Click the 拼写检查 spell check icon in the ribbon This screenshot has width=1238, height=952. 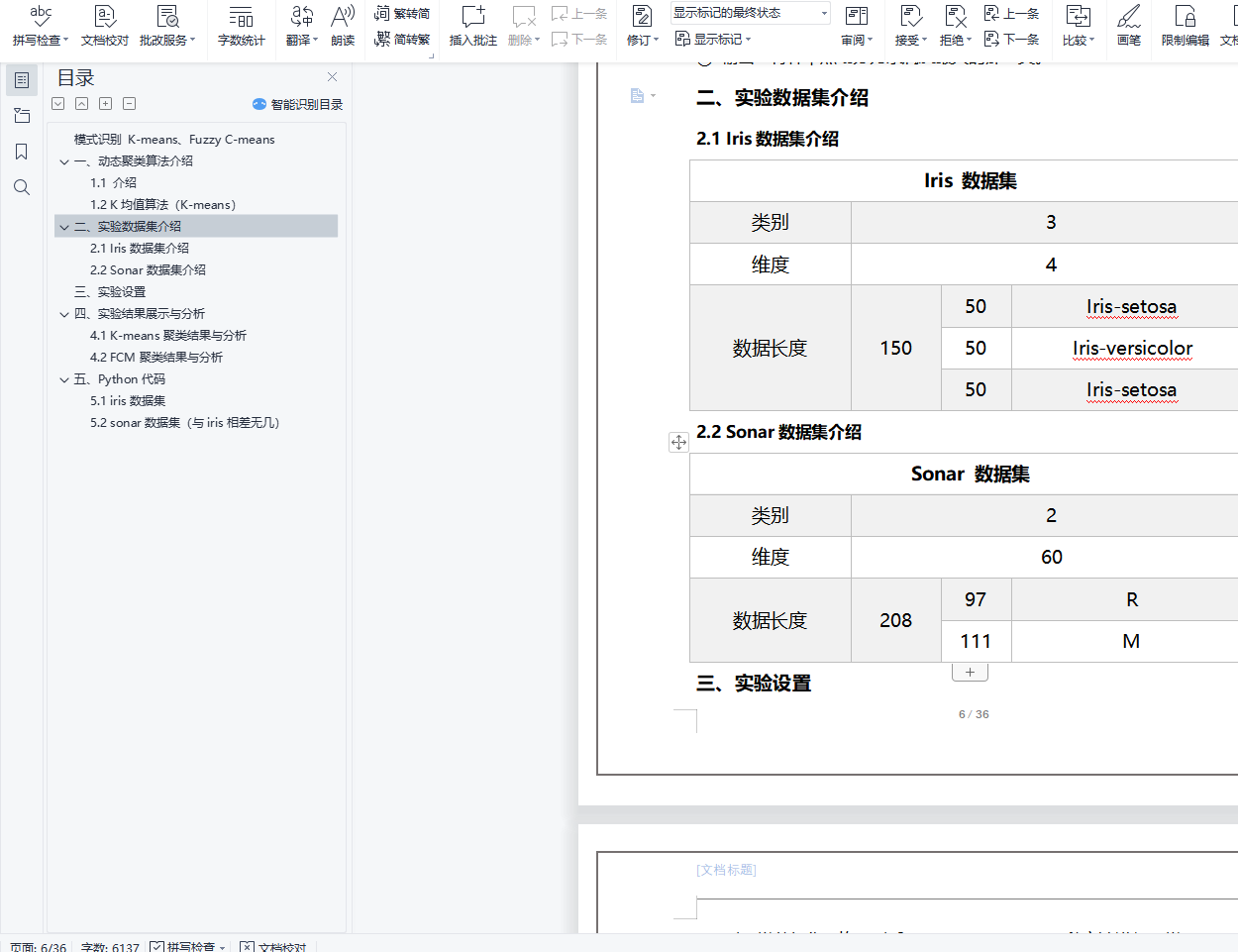click(x=40, y=16)
